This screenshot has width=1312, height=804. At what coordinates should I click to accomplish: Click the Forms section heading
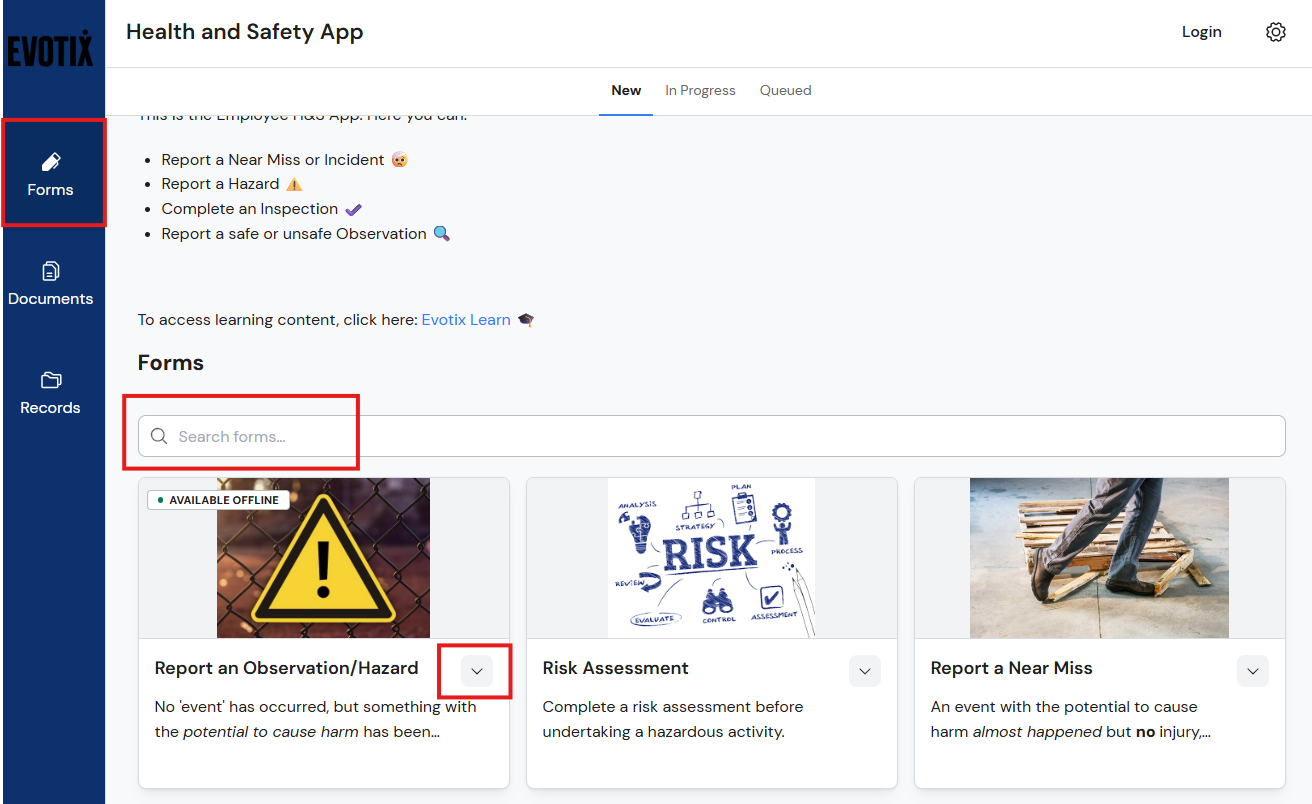click(x=171, y=363)
